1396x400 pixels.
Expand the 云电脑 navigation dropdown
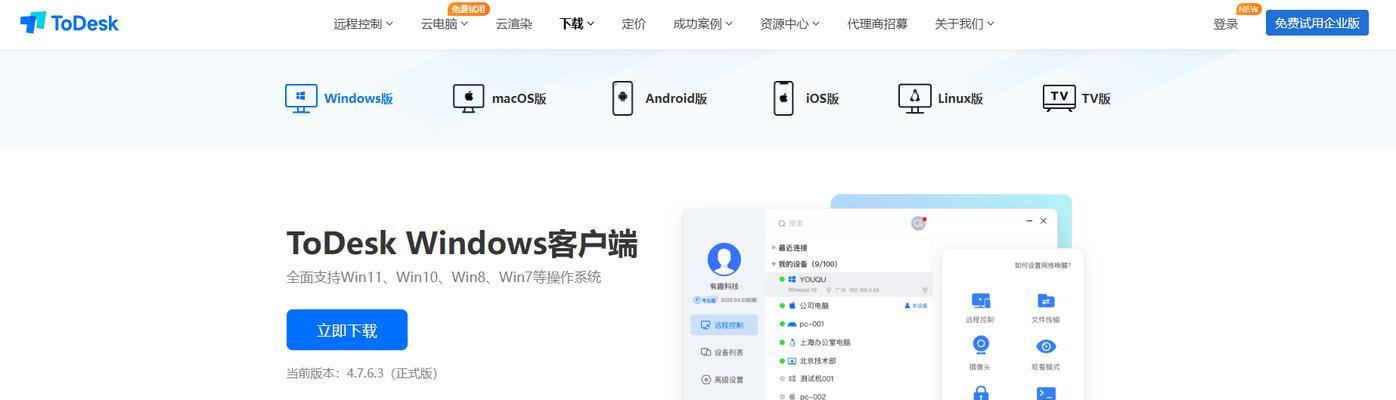point(444,24)
